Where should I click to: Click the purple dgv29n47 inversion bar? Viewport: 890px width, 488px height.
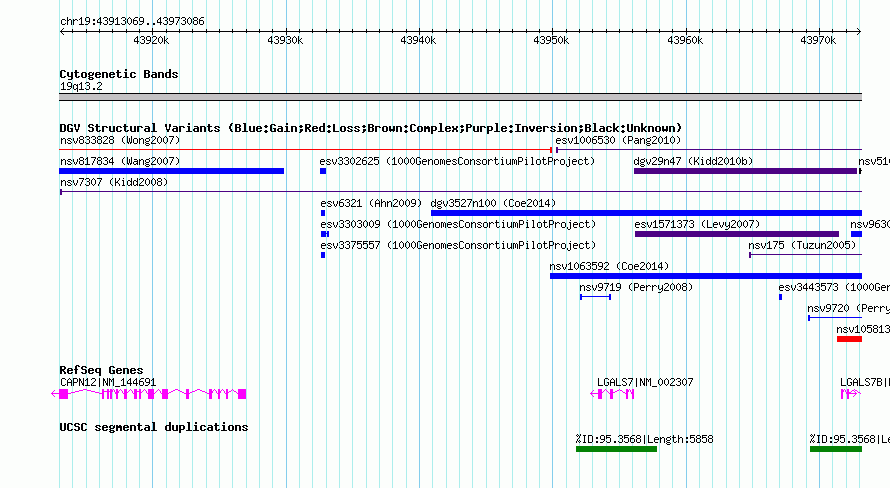pos(745,171)
